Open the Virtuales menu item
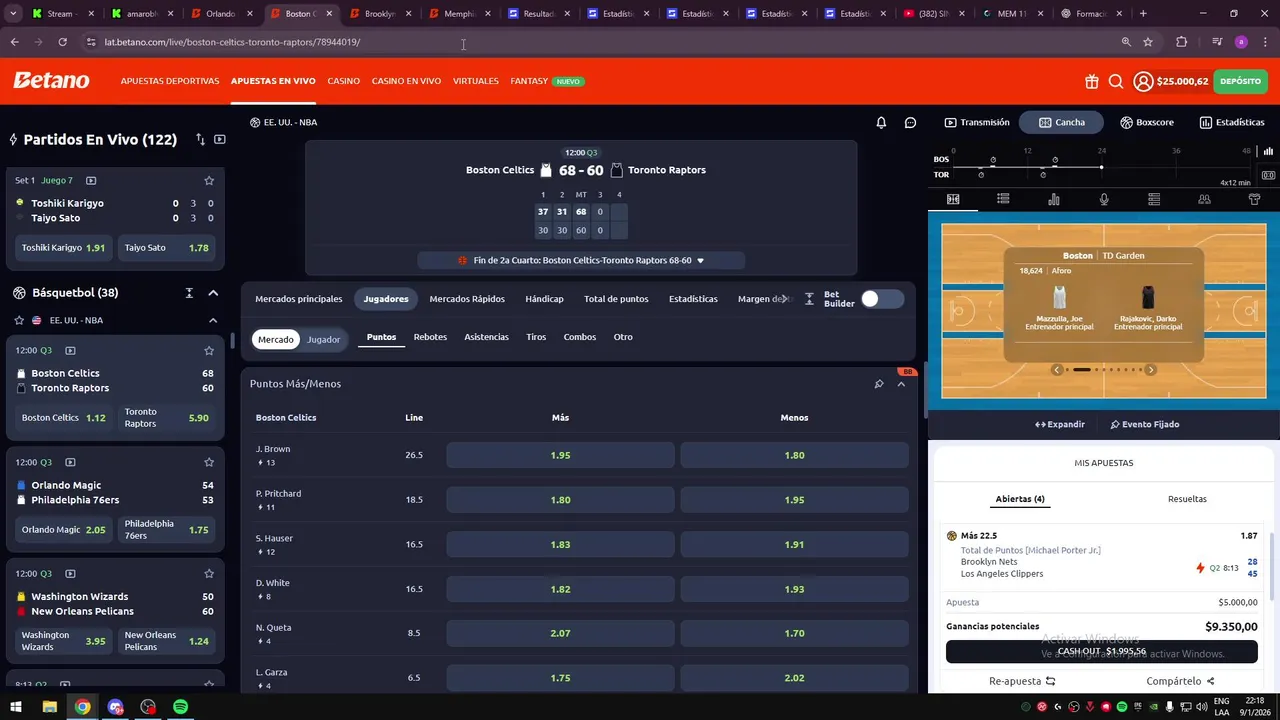This screenshot has width=1280, height=720. (476, 81)
